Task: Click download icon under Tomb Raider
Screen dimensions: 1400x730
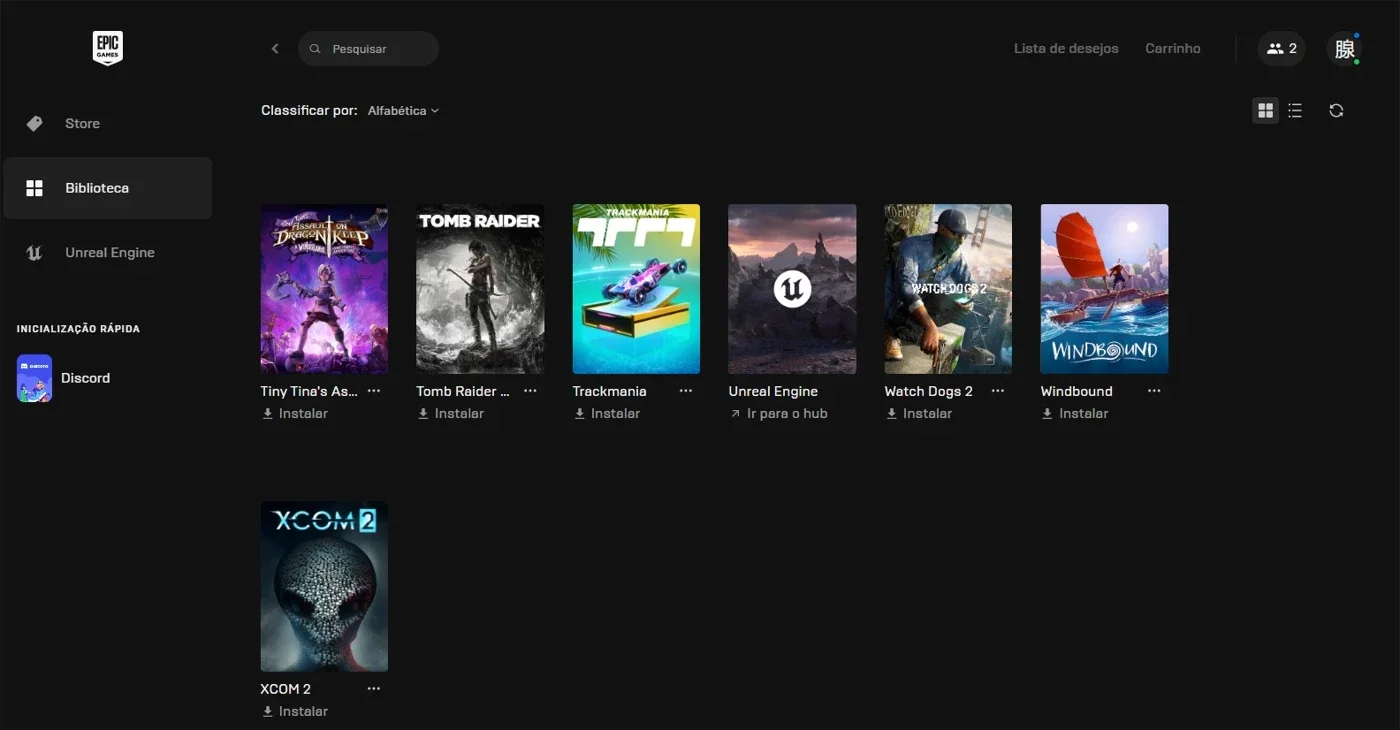Action: coord(423,414)
